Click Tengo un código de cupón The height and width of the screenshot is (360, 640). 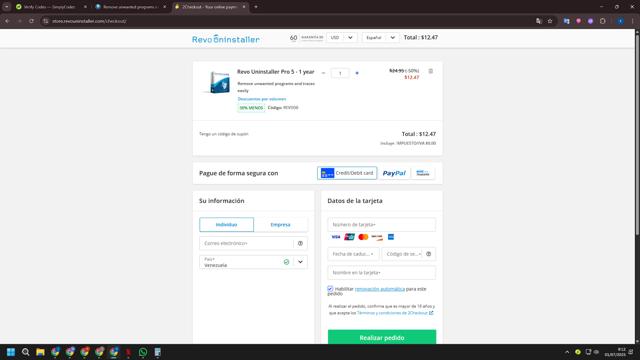coord(224,134)
